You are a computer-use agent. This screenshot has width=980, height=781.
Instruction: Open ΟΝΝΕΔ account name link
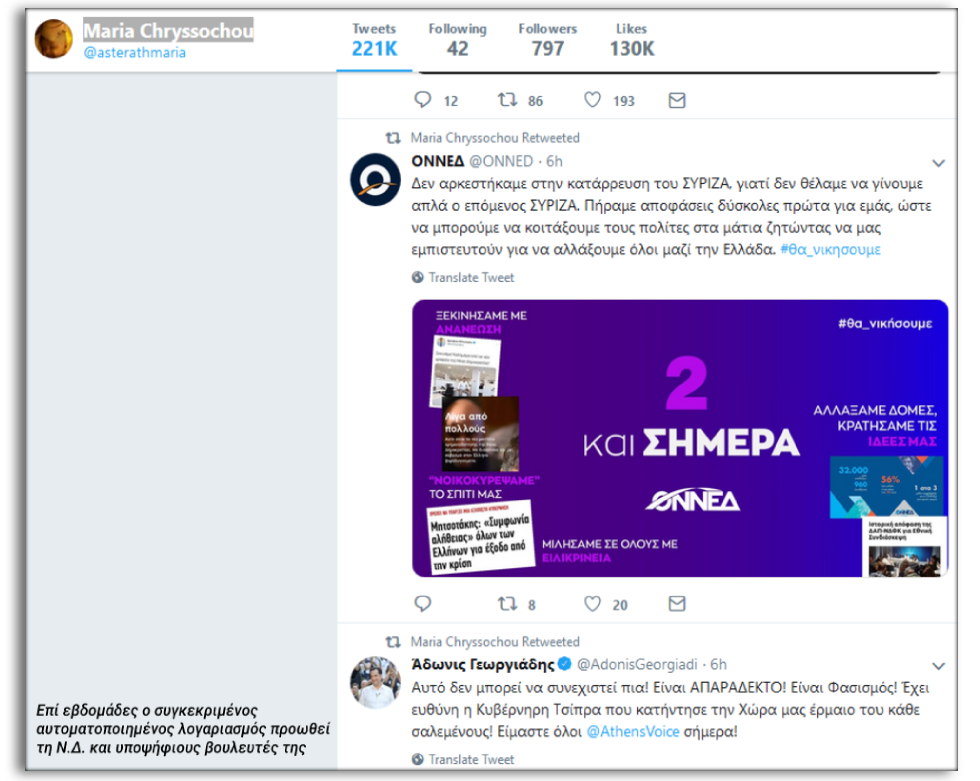coord(438,161)
